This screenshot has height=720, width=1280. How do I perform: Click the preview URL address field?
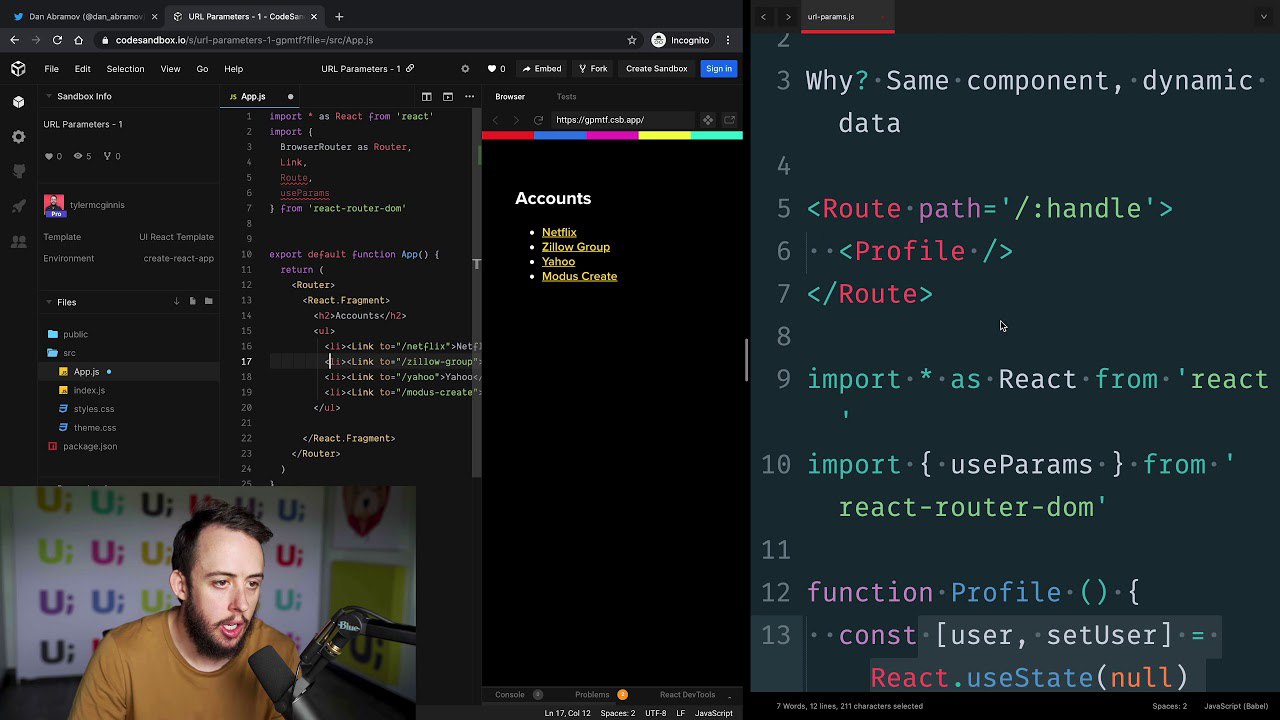(620, 120)
